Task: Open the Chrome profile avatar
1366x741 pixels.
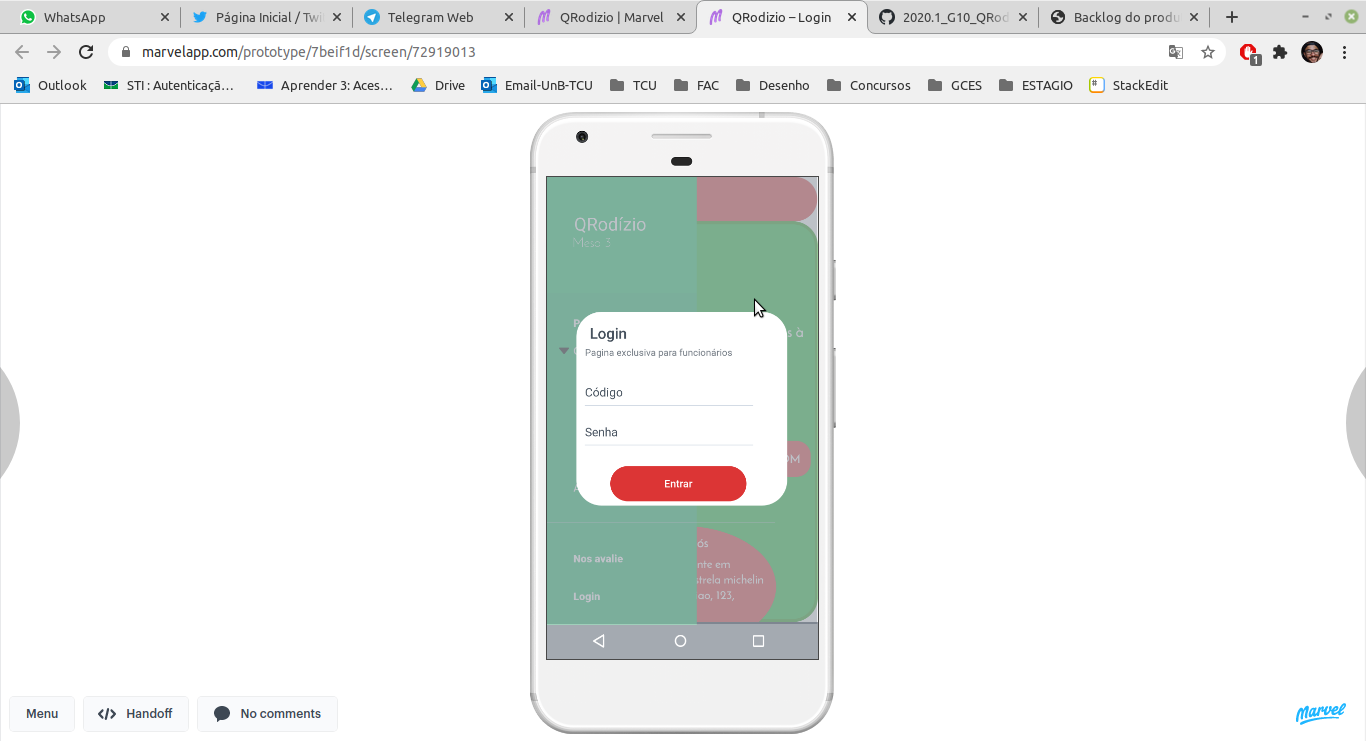Action: (1312, 52)
